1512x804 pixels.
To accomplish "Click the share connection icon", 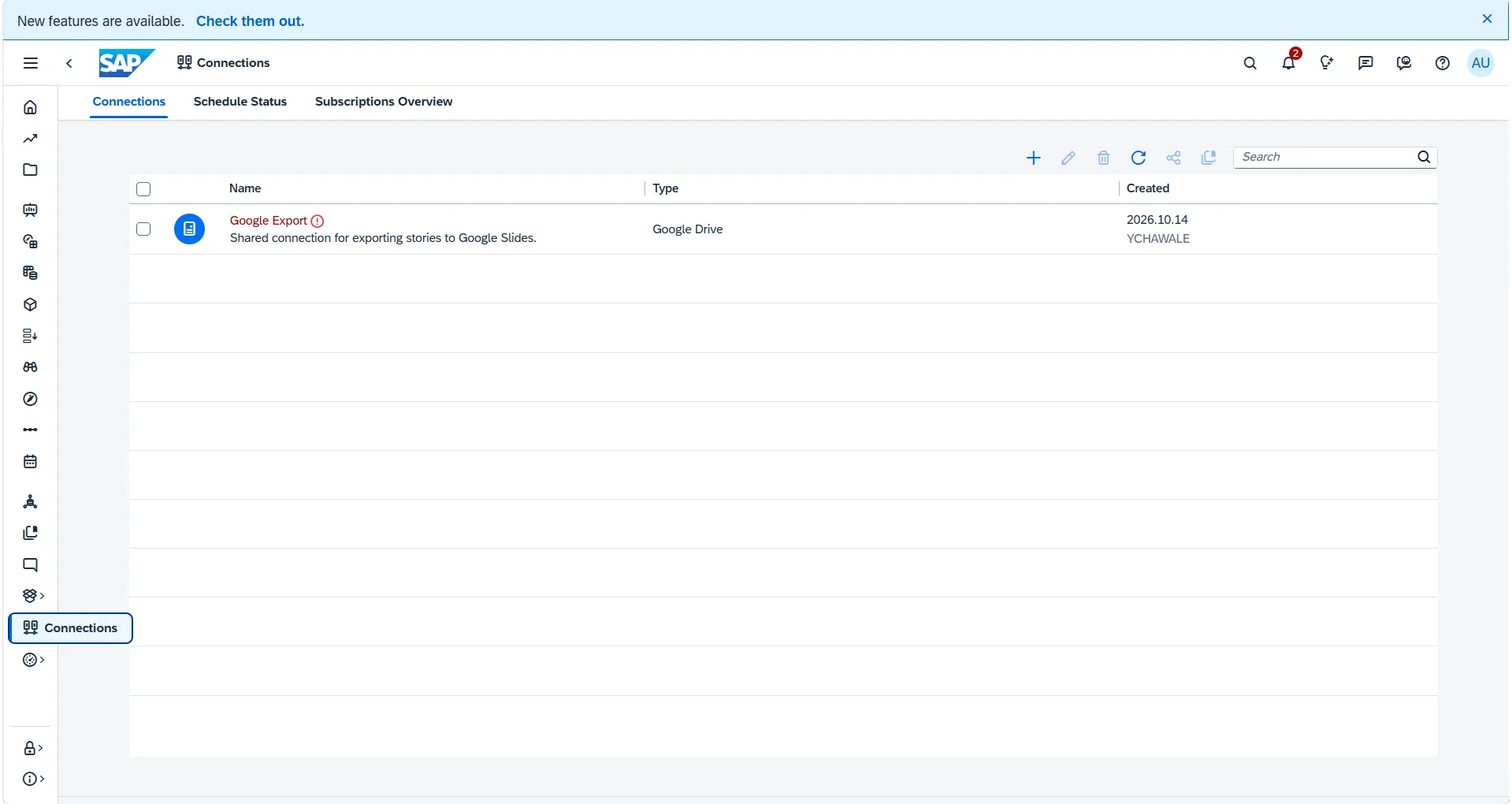I will point(1174,158).
